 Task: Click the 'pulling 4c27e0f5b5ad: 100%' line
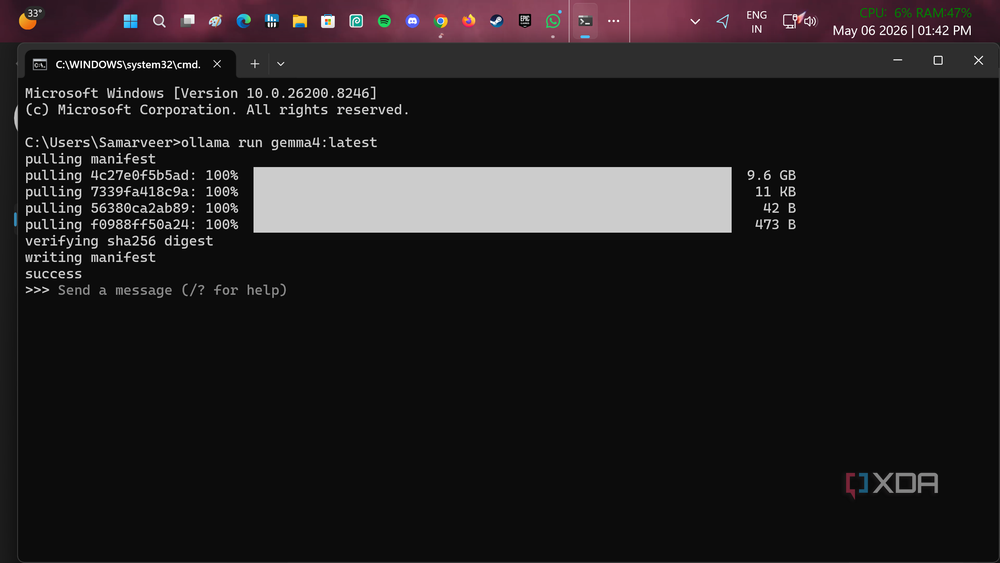pos(131,175)
